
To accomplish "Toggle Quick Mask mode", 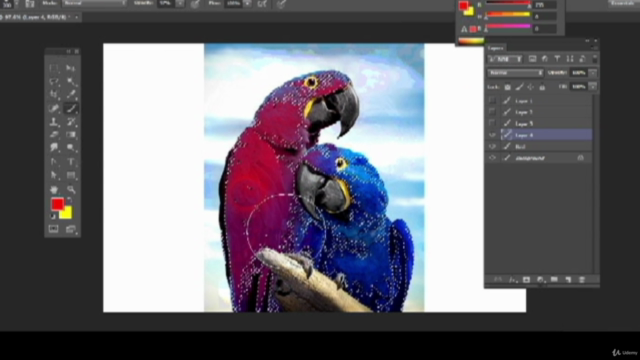I will coord(53,229).
